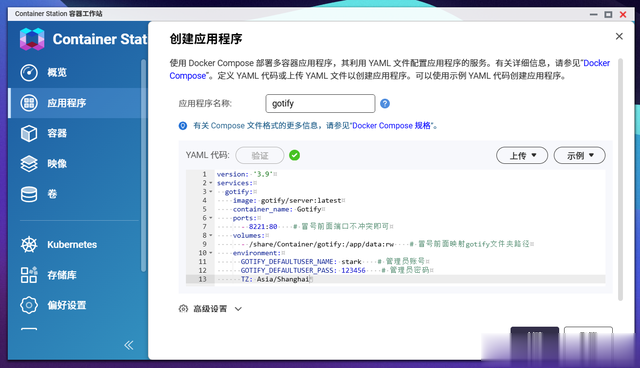Click the 高级设置 gear icon
The width and height of the screenshot is (640, 368).
pos(183,308)
